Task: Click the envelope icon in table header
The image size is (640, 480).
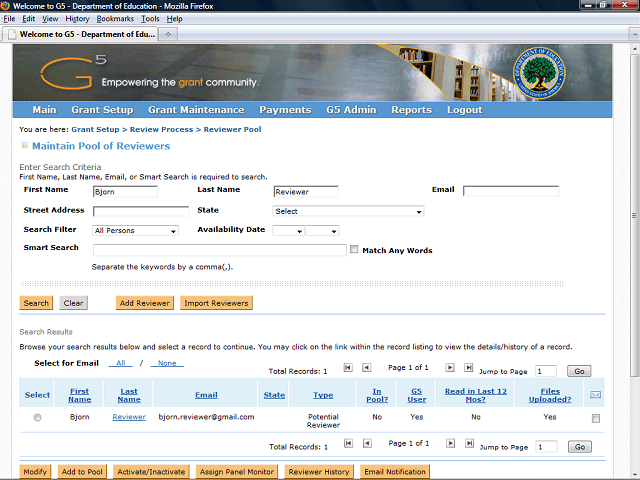Action: click(595, 394)
